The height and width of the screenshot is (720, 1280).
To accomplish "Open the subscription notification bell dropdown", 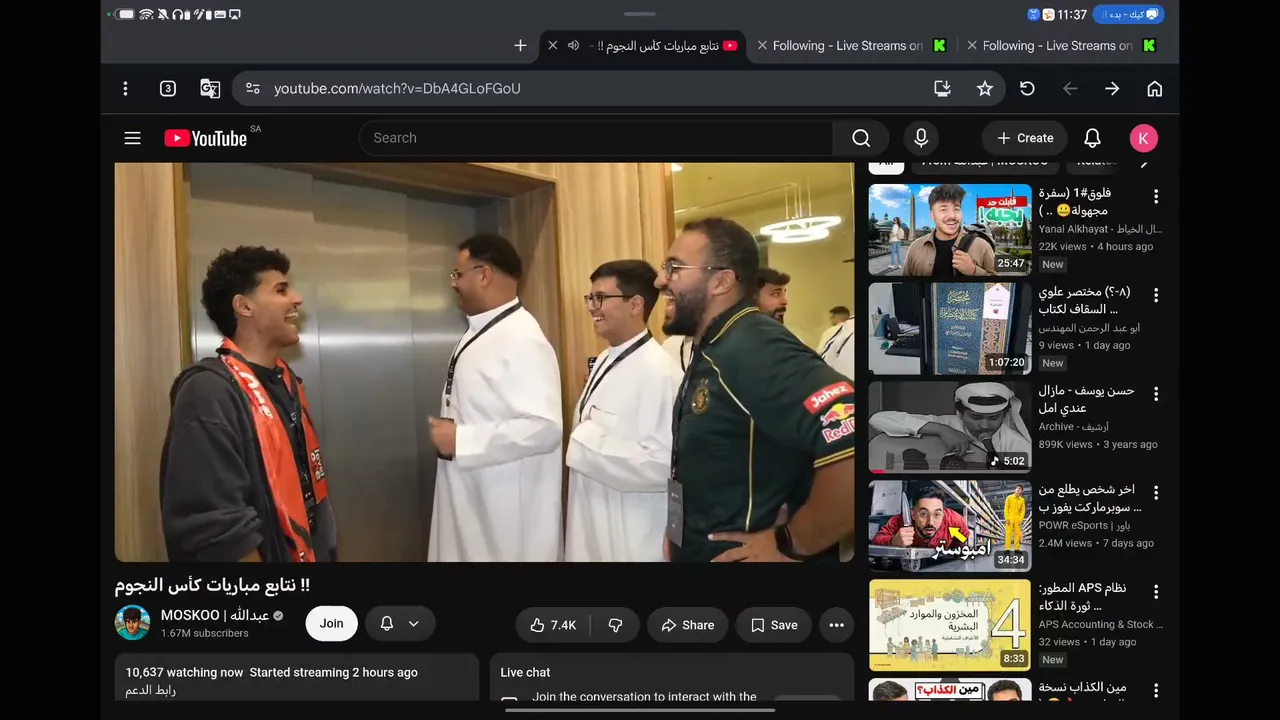I will [400, 624].
